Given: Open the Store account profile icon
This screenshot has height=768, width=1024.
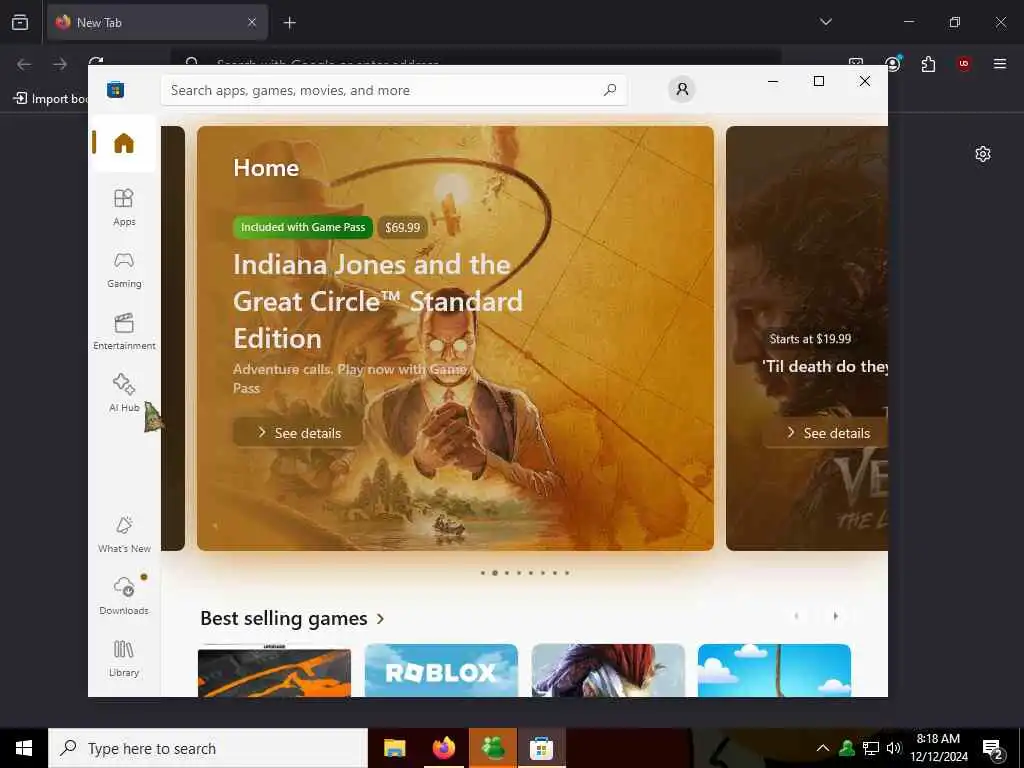Looking at the screenshot, I should pos(682,89).
